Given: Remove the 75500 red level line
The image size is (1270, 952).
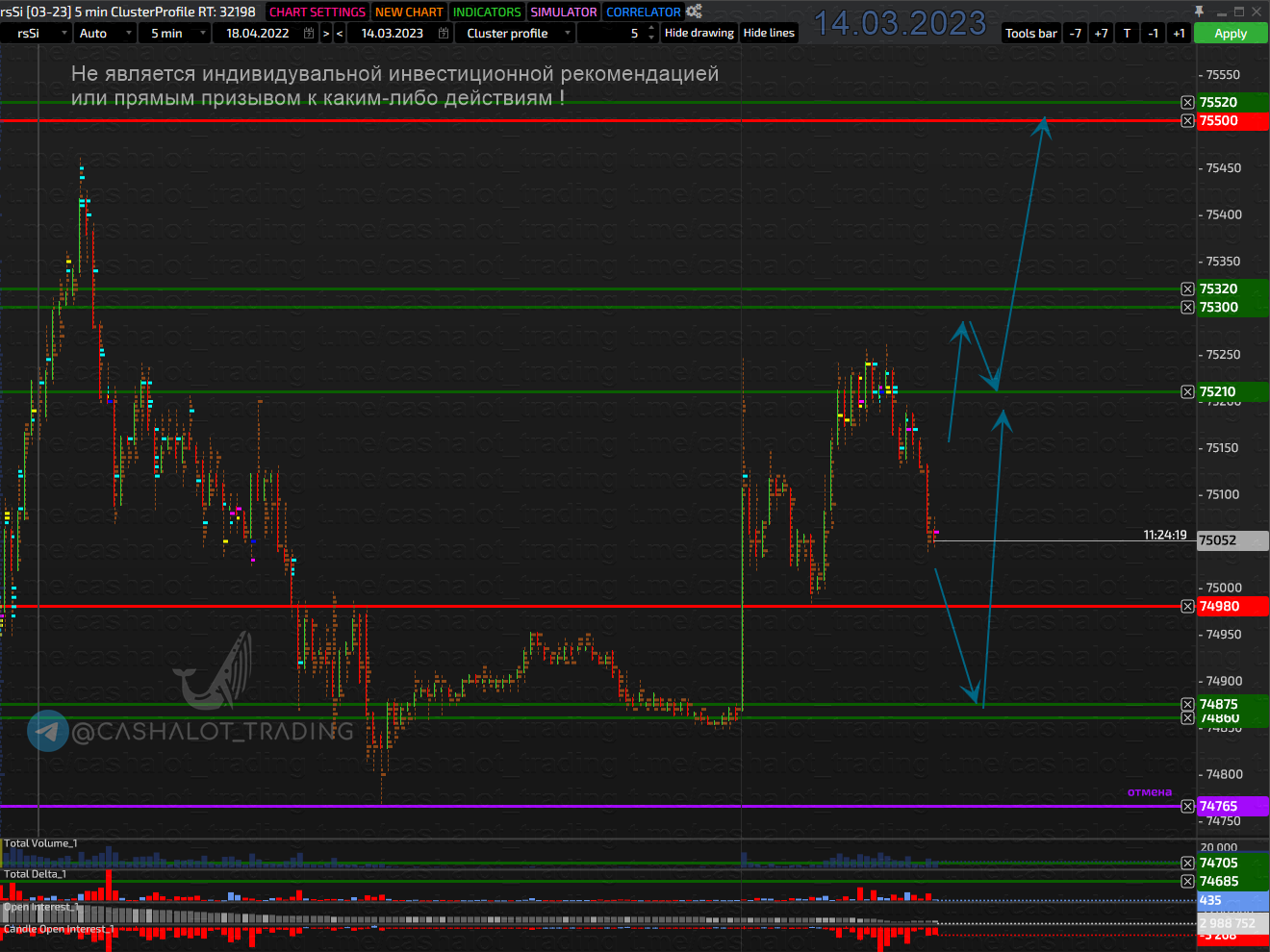Looking at the screenshot, I should pos(1187,121).
